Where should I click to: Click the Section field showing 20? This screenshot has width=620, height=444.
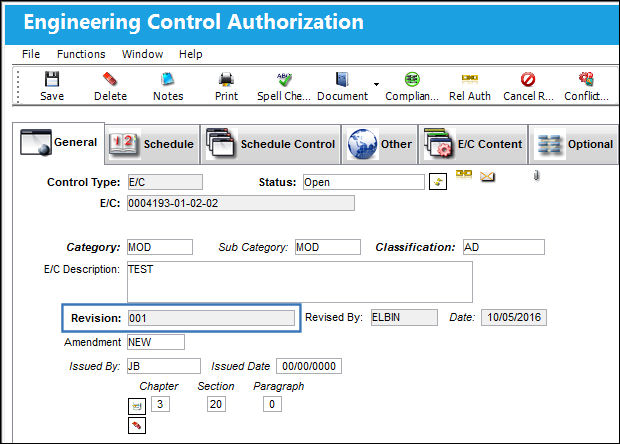point(216,404)
